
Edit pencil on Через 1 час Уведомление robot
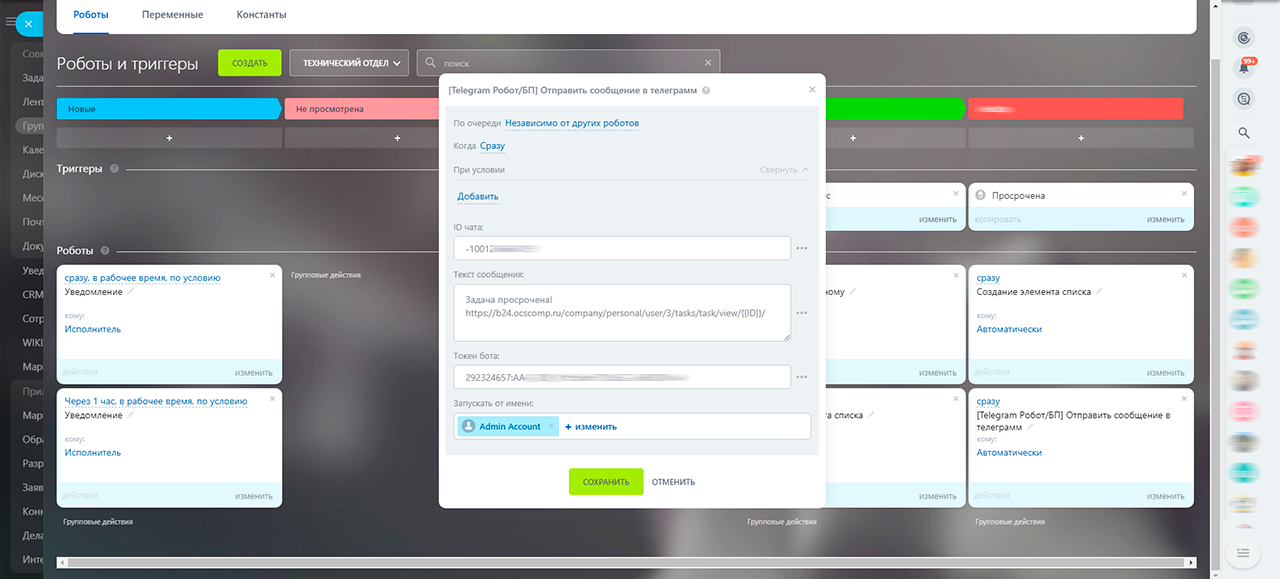click(x=130, y=415)
